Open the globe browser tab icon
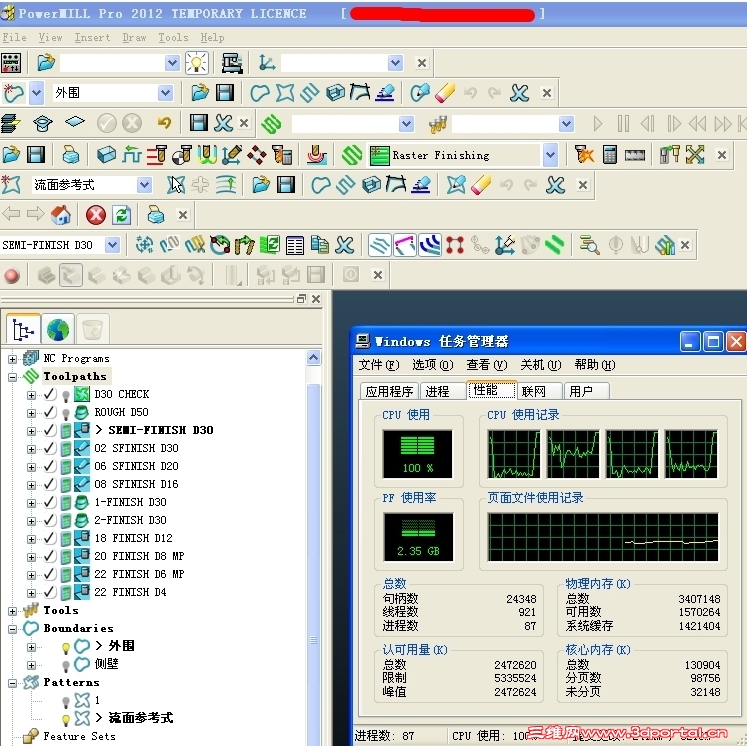Image resolution: width=747 pixels, height=746 pixels. click(x=58, y=329)
